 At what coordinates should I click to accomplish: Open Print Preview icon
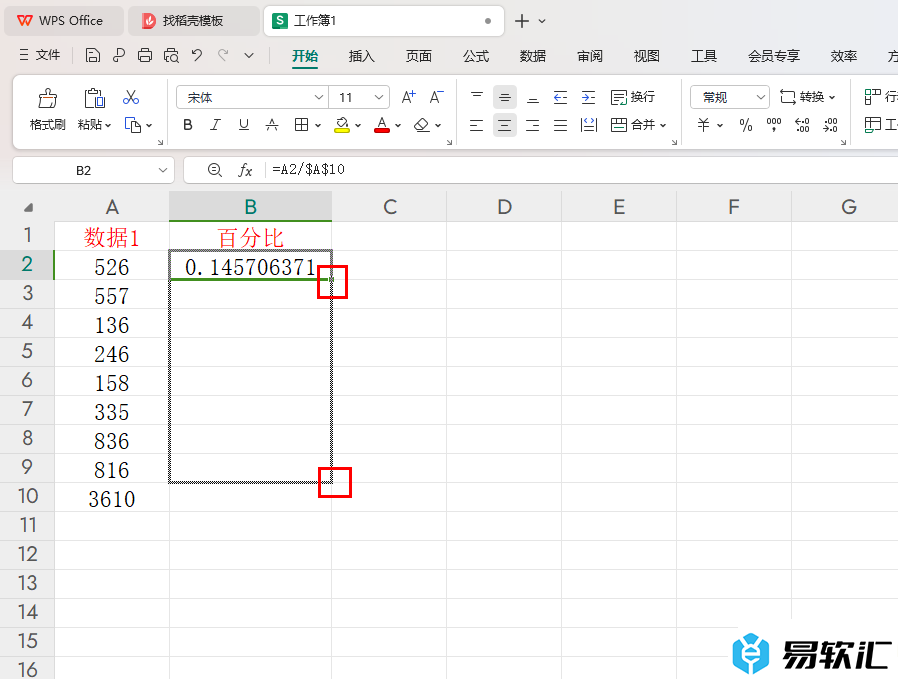point(171,56)
